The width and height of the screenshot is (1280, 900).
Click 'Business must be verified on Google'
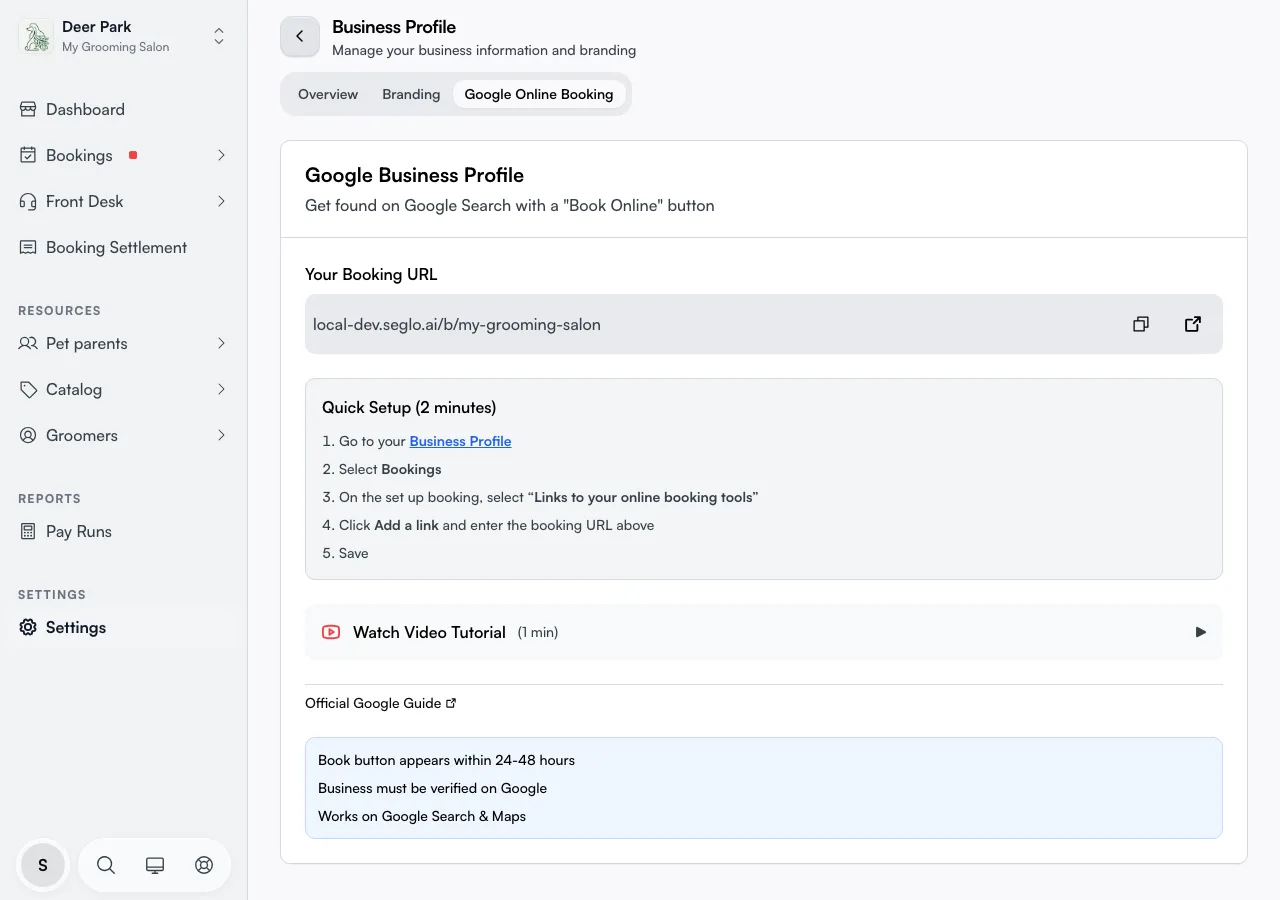[x=432, y=788]
